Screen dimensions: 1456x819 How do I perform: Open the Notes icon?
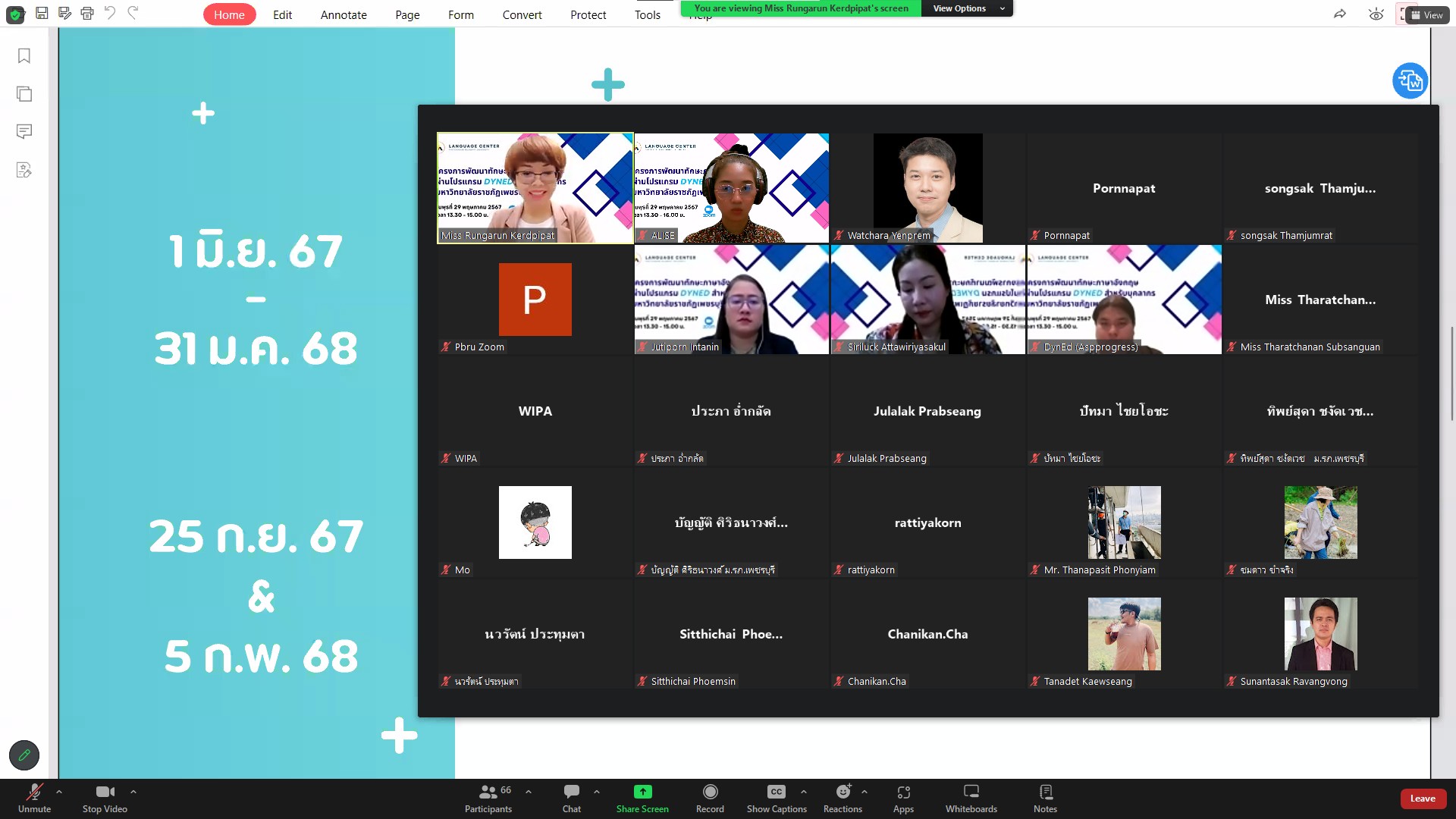[x=1045, y=792]
